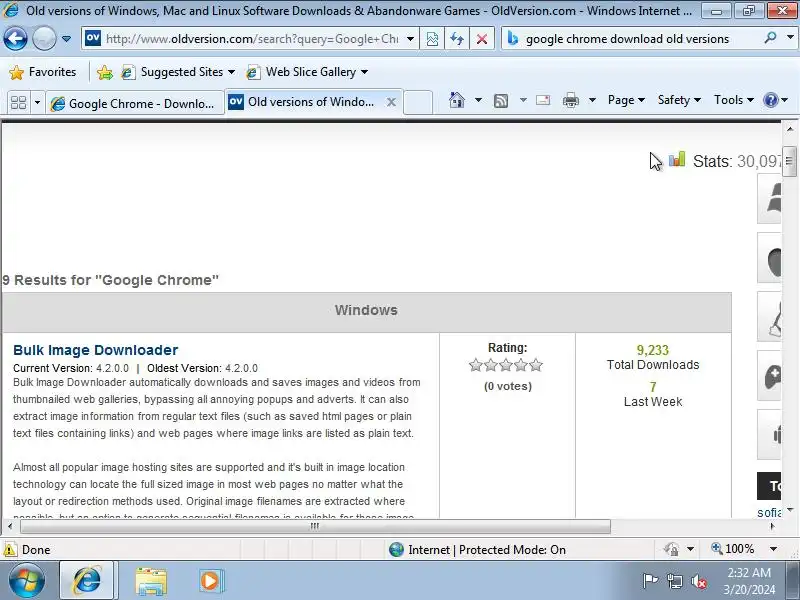
Task: Click Internet Protected Mode status text
Action: point(487,549)
